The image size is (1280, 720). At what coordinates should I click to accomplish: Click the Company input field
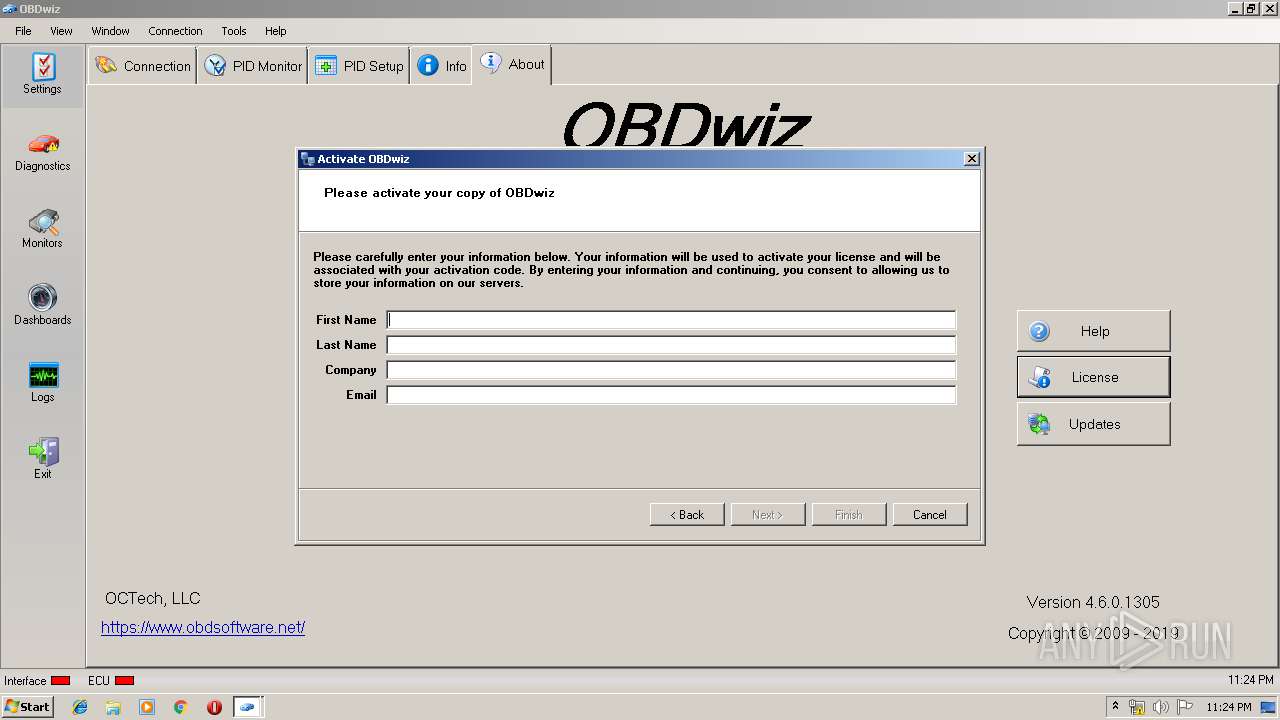point(671,370)
